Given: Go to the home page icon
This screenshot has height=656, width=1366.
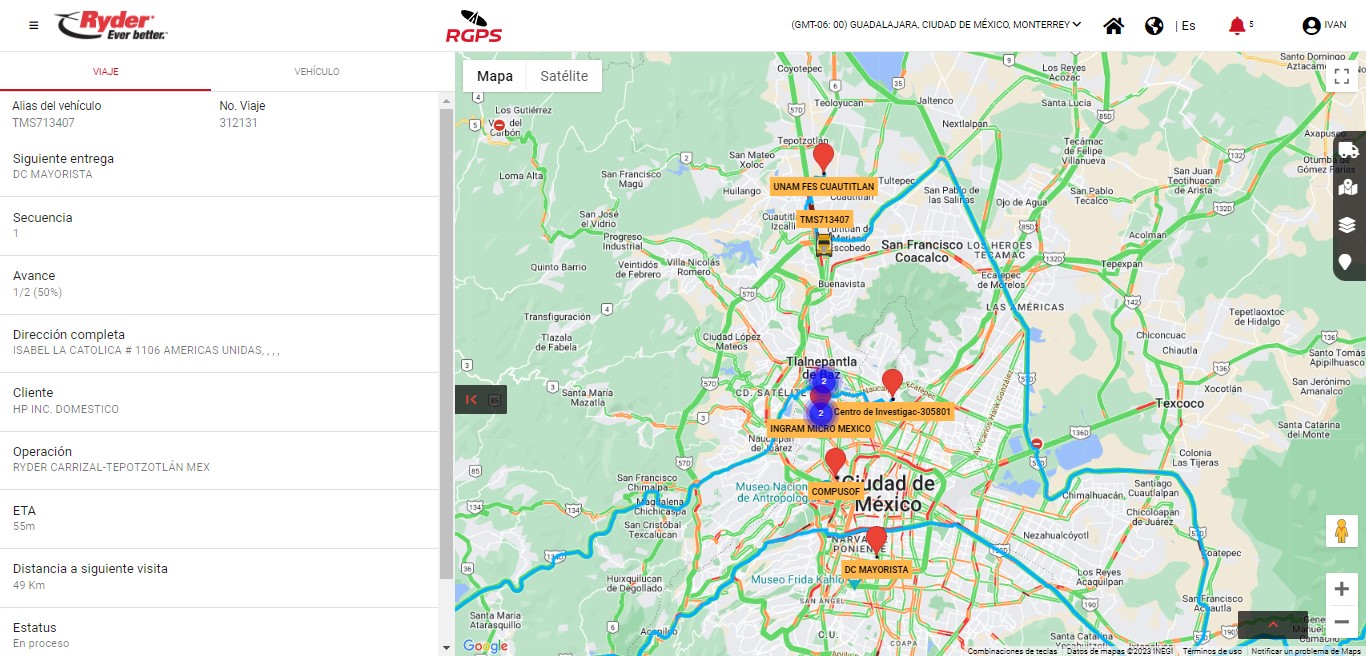Looking at the screenshot, I should [1113, 26].
